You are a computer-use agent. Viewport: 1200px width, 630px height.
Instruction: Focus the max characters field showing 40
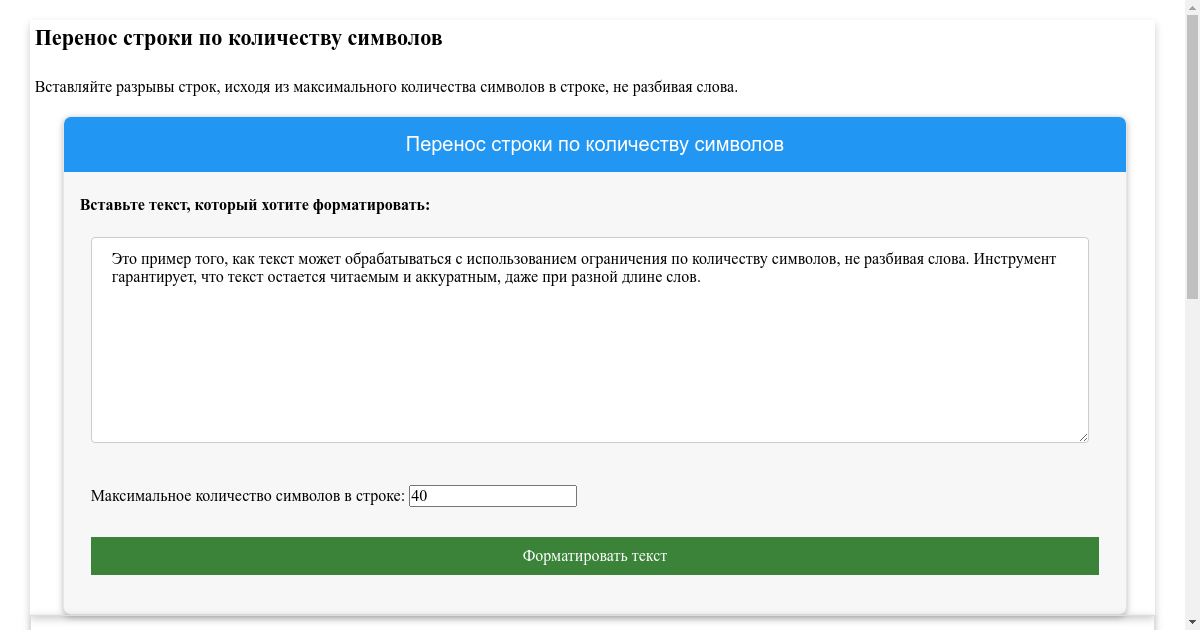click(492, 496)
